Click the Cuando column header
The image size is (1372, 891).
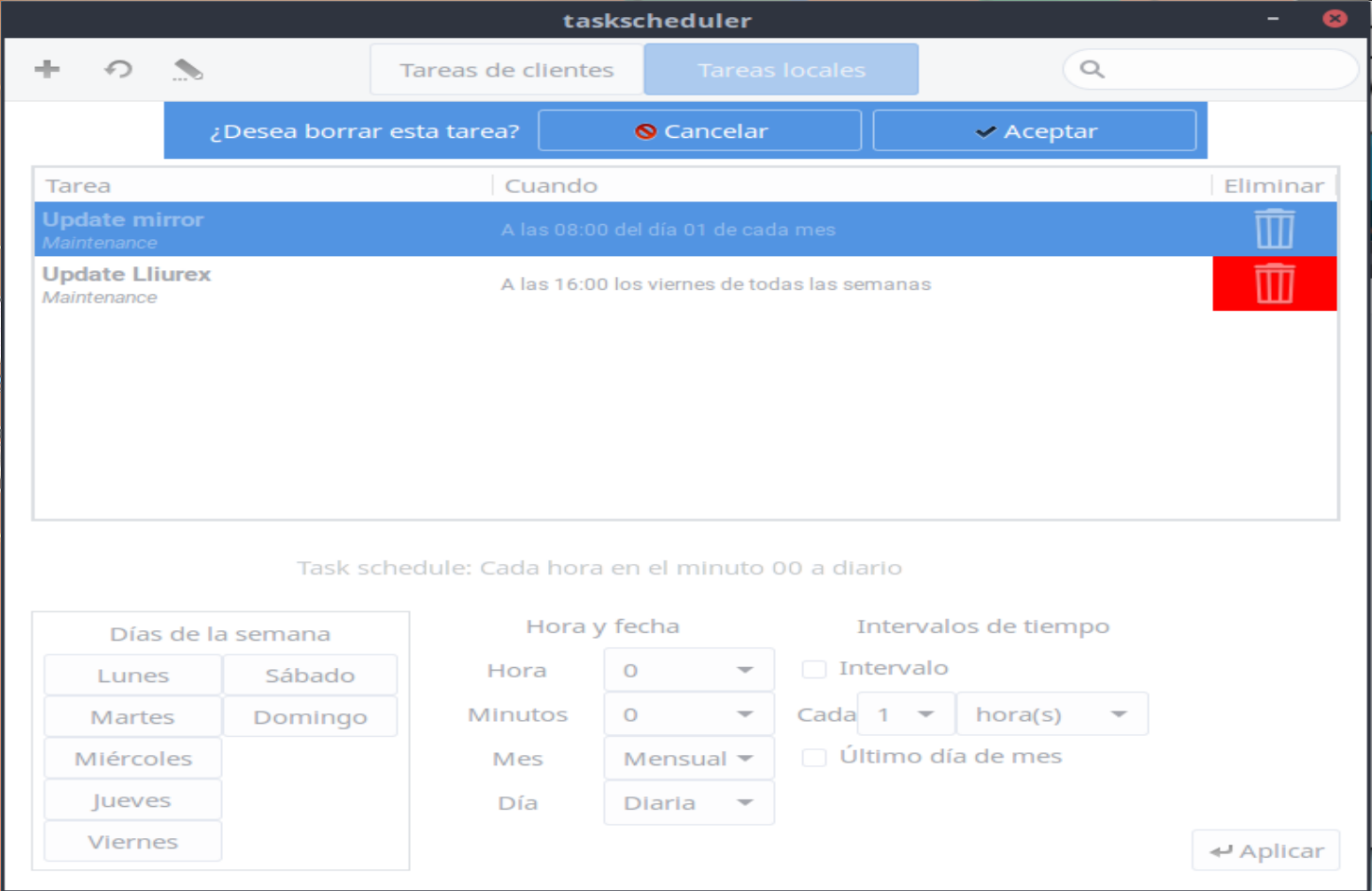[x=852, y=185]
